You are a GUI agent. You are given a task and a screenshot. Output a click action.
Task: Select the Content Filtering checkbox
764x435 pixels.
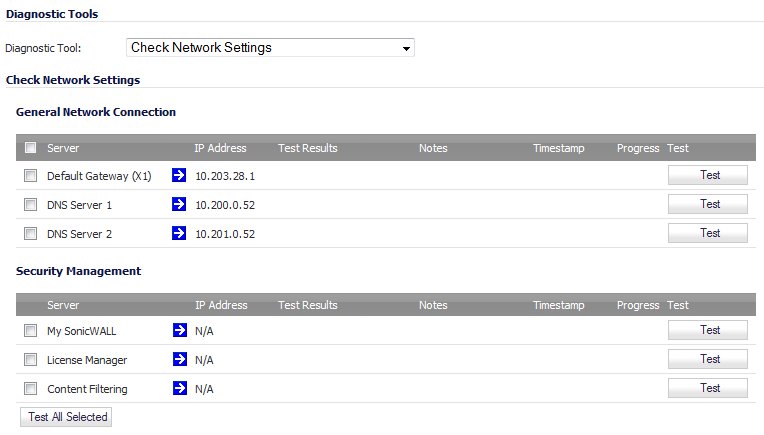coord(30,389)
